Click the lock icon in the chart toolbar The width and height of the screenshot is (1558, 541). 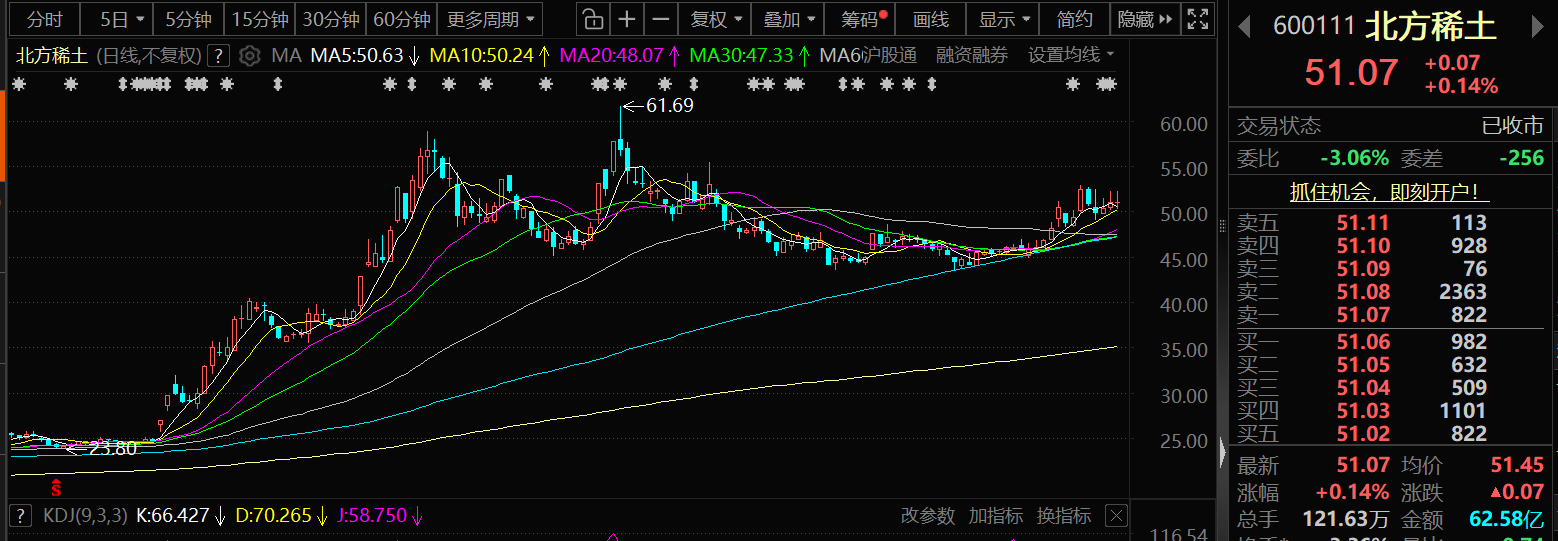coord(593,19)
